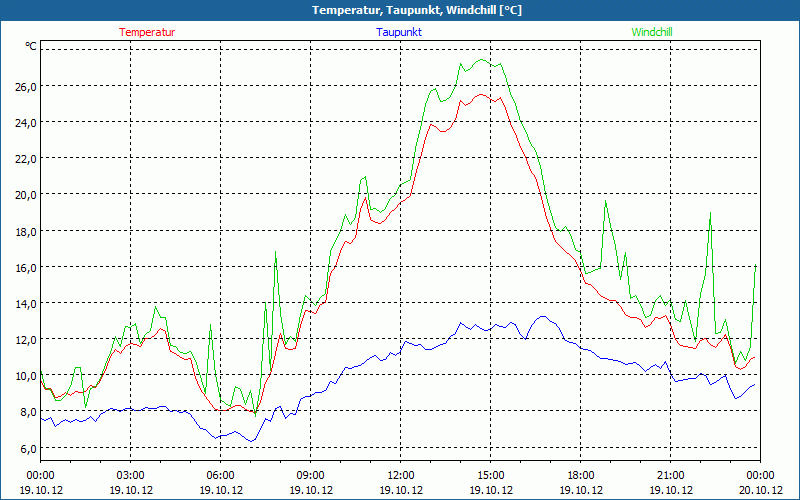Click the green Windchill spike near 19:00
800x500 pixels.
pos(606,201)
